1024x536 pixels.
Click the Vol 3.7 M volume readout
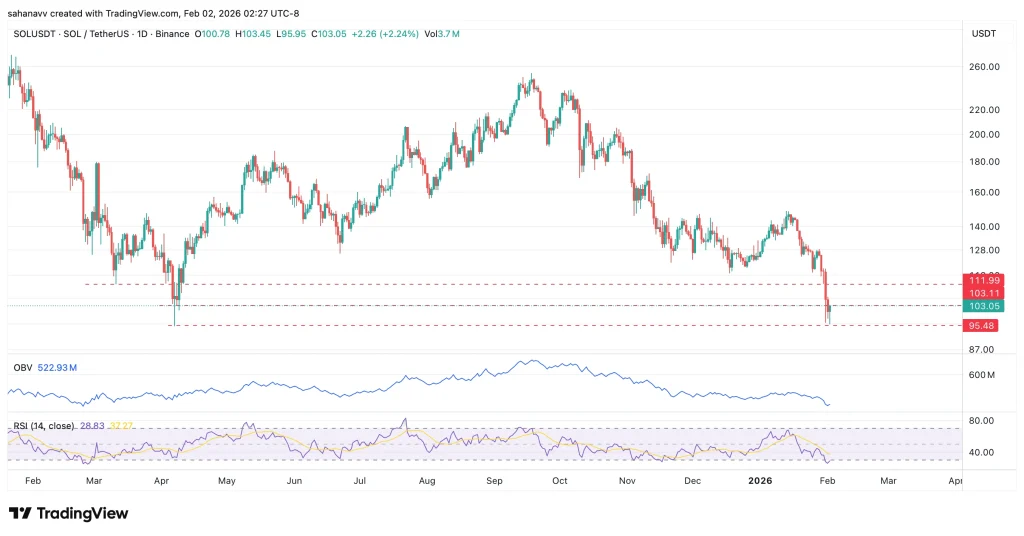pos(440,34)
